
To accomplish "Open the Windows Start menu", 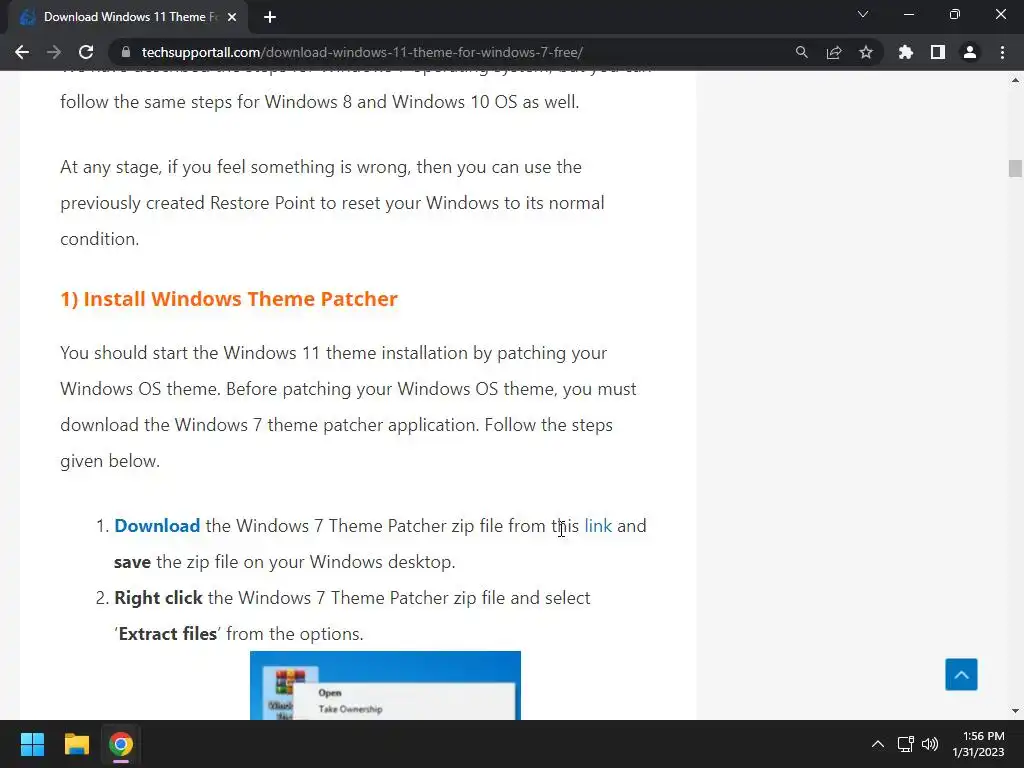I will coord(32,744).
